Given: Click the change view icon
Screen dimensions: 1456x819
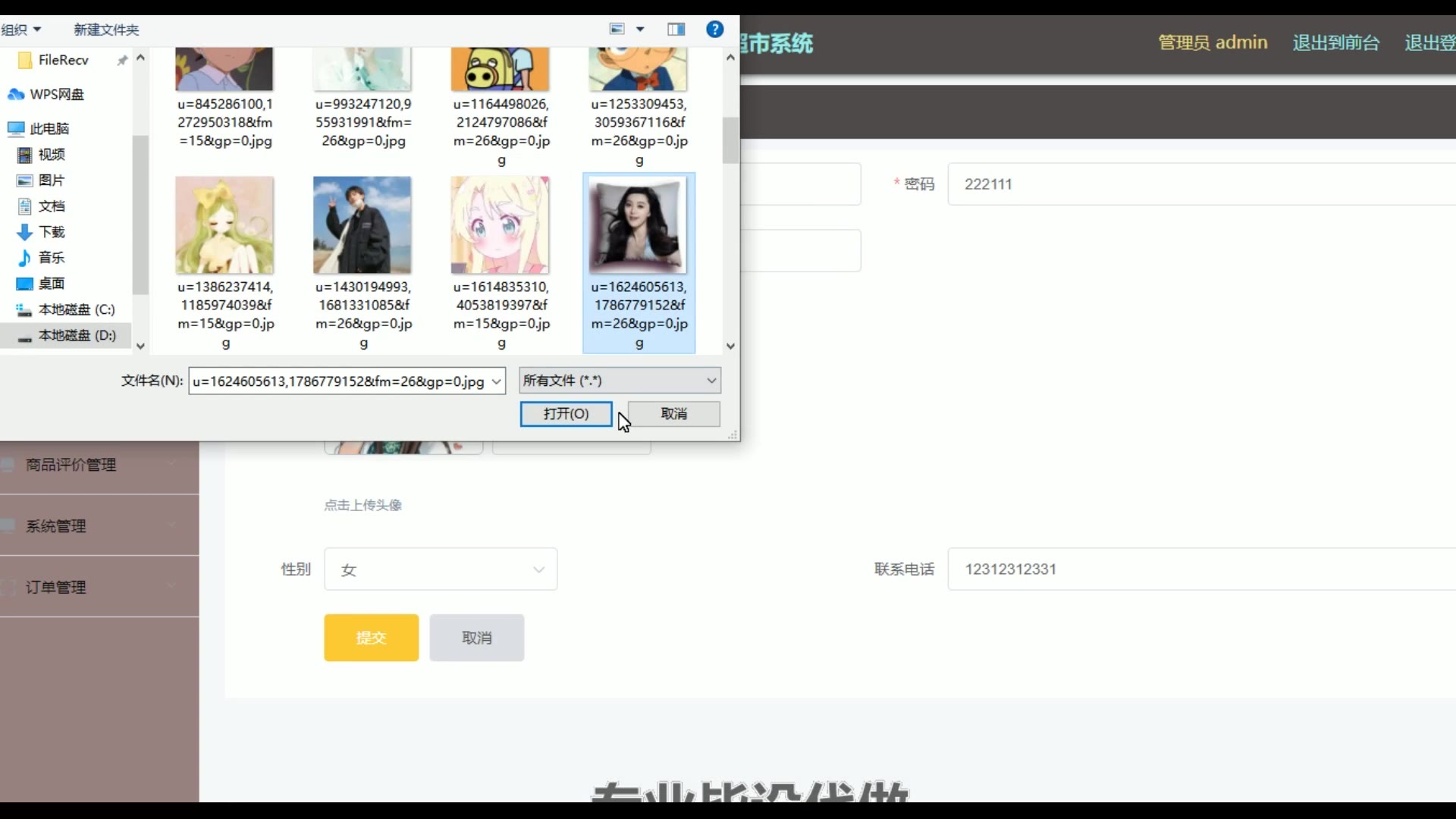Looking at the screenshot, I should coord(617,29).
